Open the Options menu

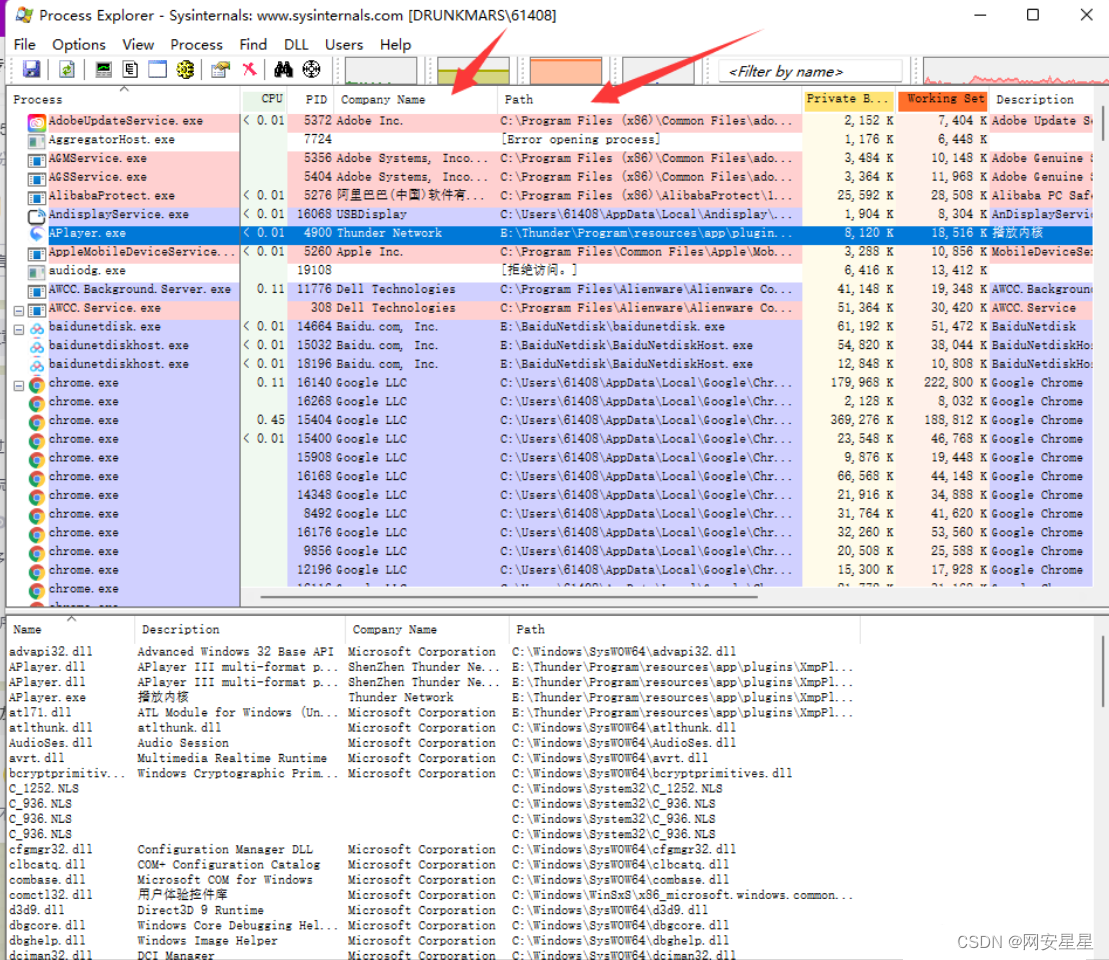[x=79, y=45]
